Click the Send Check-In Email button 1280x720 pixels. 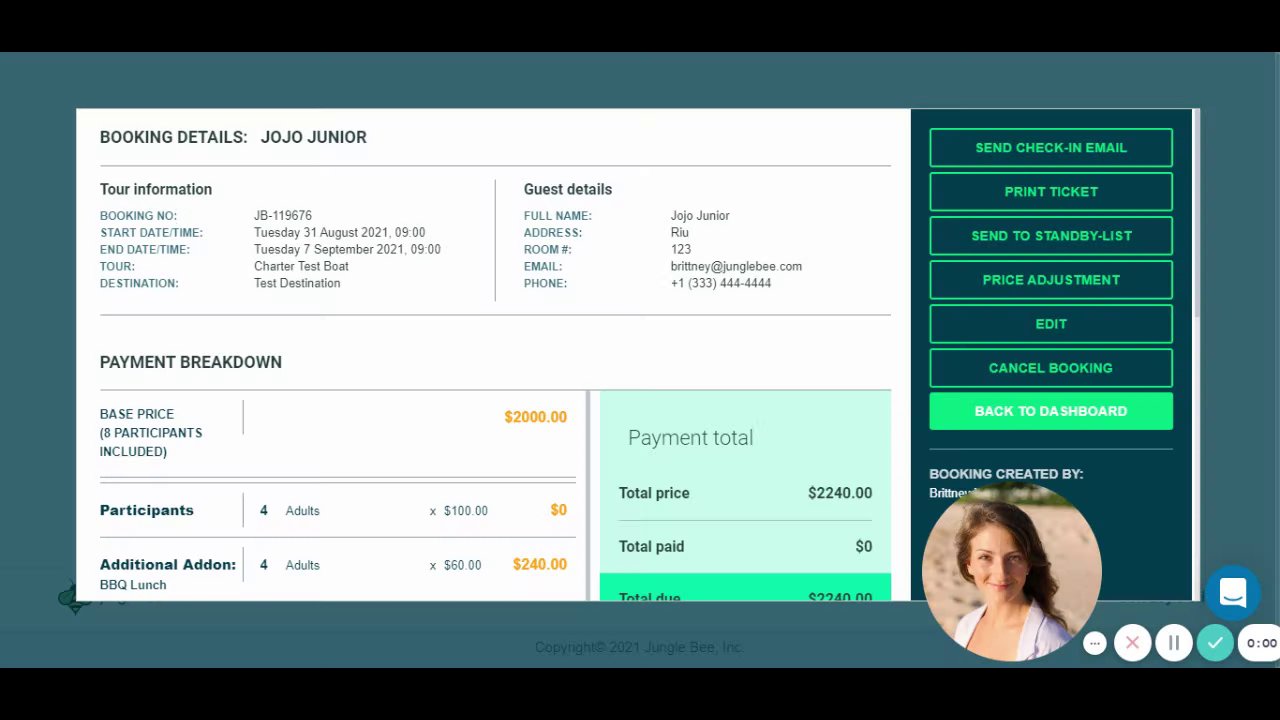coord(1051,148)
